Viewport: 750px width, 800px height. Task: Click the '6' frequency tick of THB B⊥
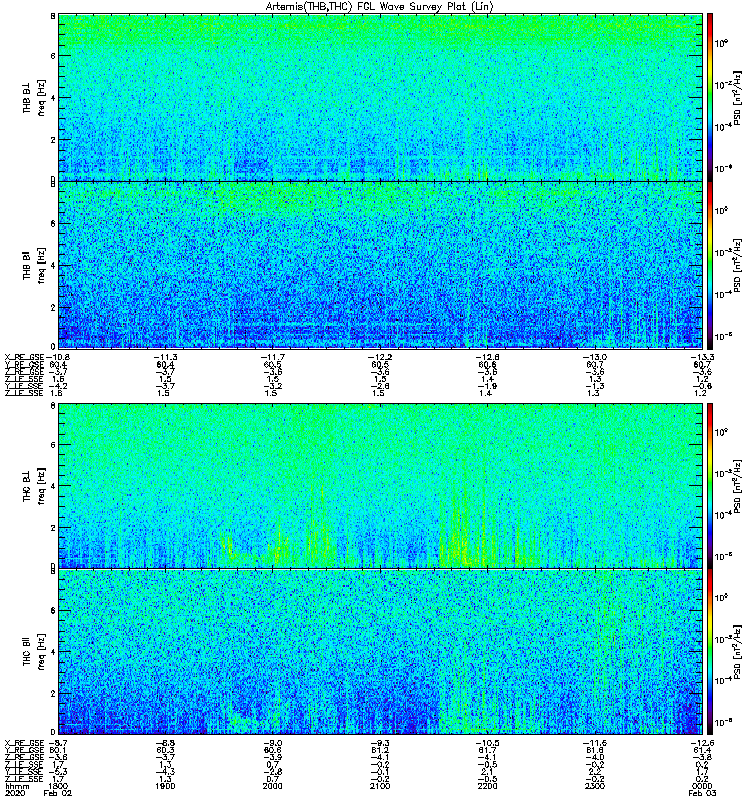tap(53, 56)
